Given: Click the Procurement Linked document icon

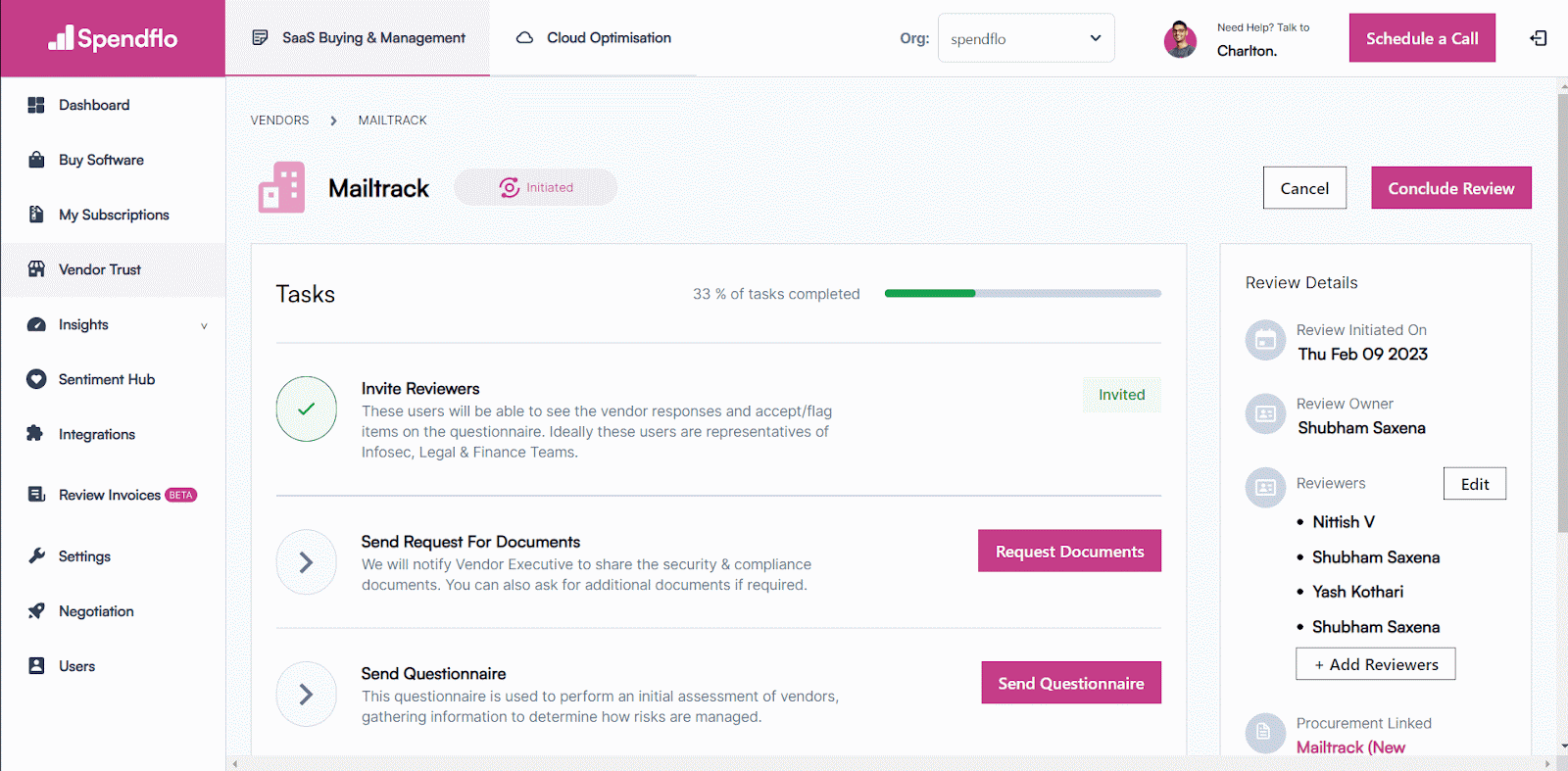Looking at the screenshot, I should click(x=1265, y=733).
